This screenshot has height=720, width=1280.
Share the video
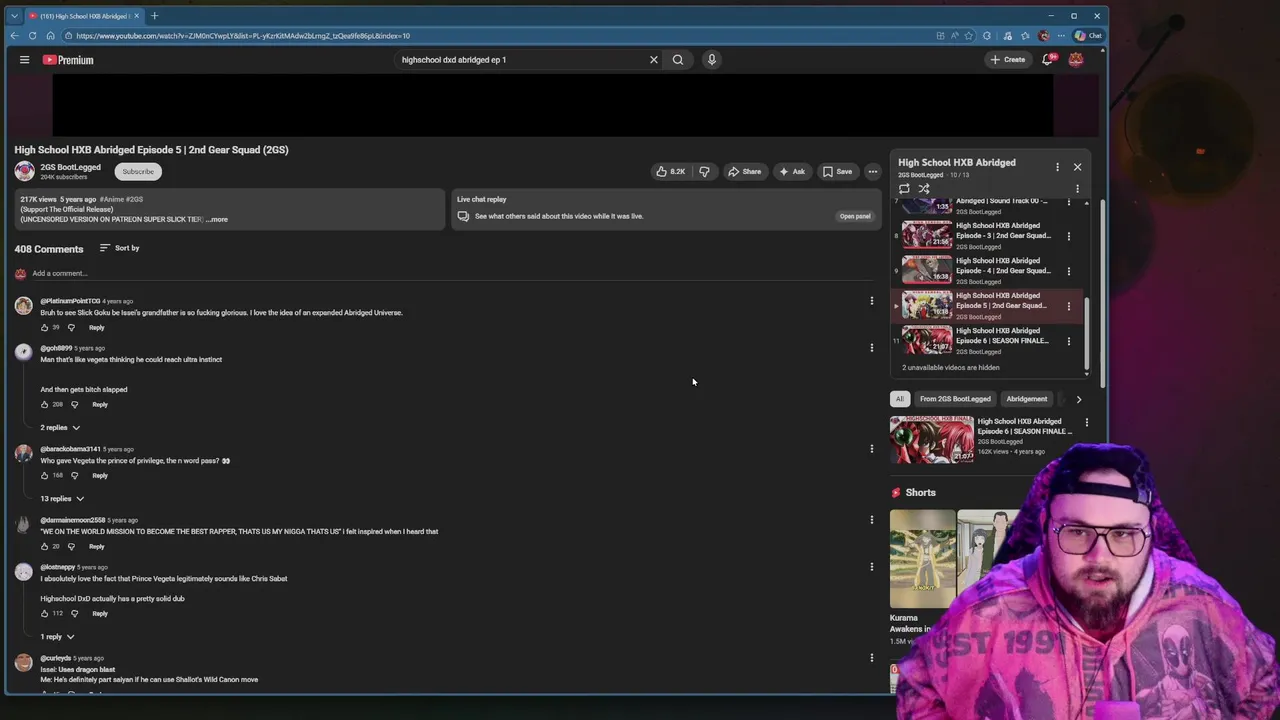click(x=744, y=171)
